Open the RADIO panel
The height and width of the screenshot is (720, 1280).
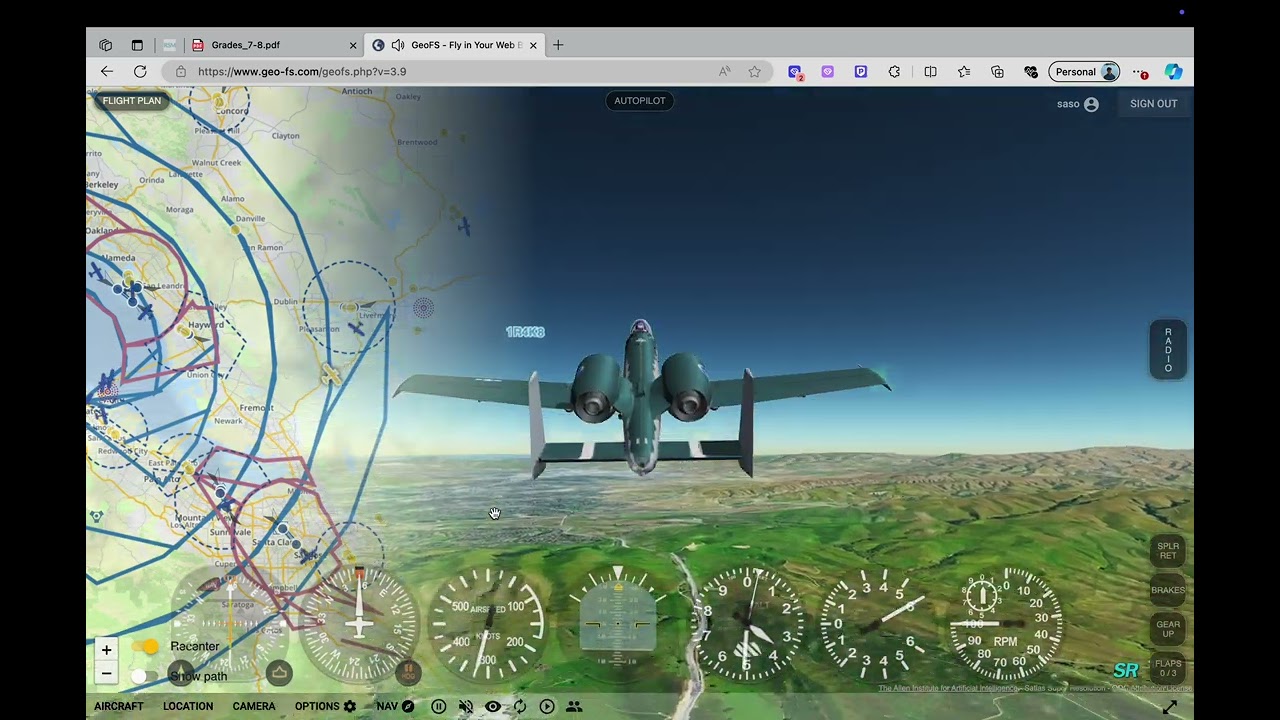coord(1168,350)
